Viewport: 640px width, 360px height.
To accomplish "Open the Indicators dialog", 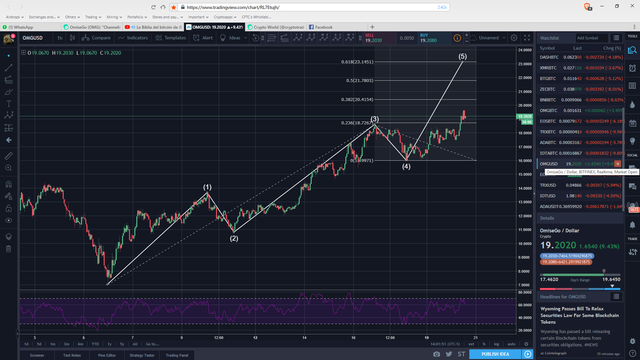I will click(133, 38).
